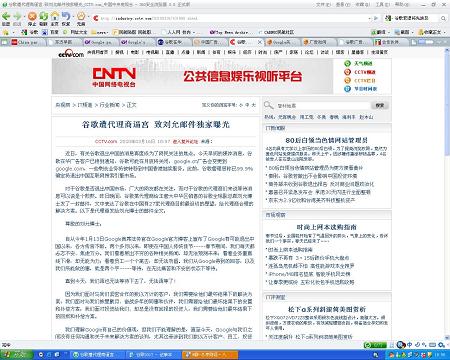Open the 天气预报 green icon link
This screenshot has width=450, height=360.
coord(347,63)
